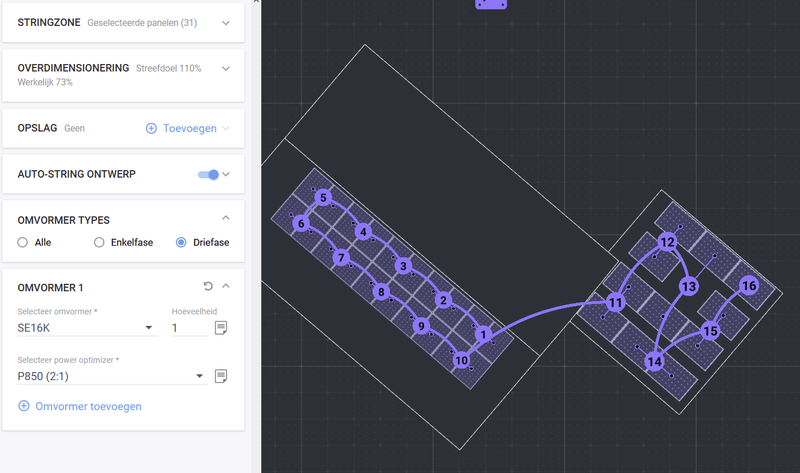
Task: Expand the Auto-string ontwerp section chevron
Action: (226, 175)
